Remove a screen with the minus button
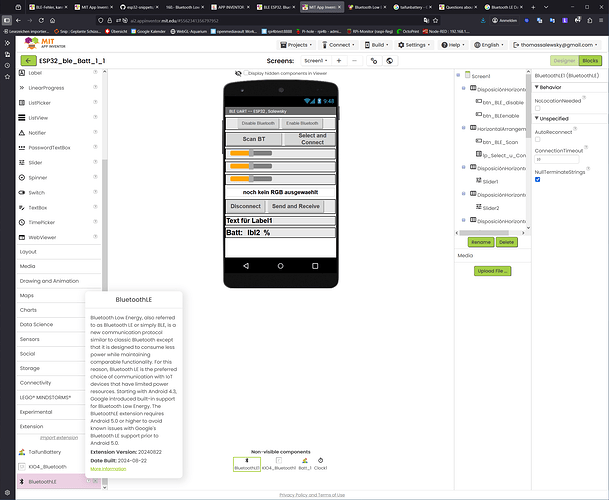The height and width of the screenshot is (500, 609). point(354,61)
